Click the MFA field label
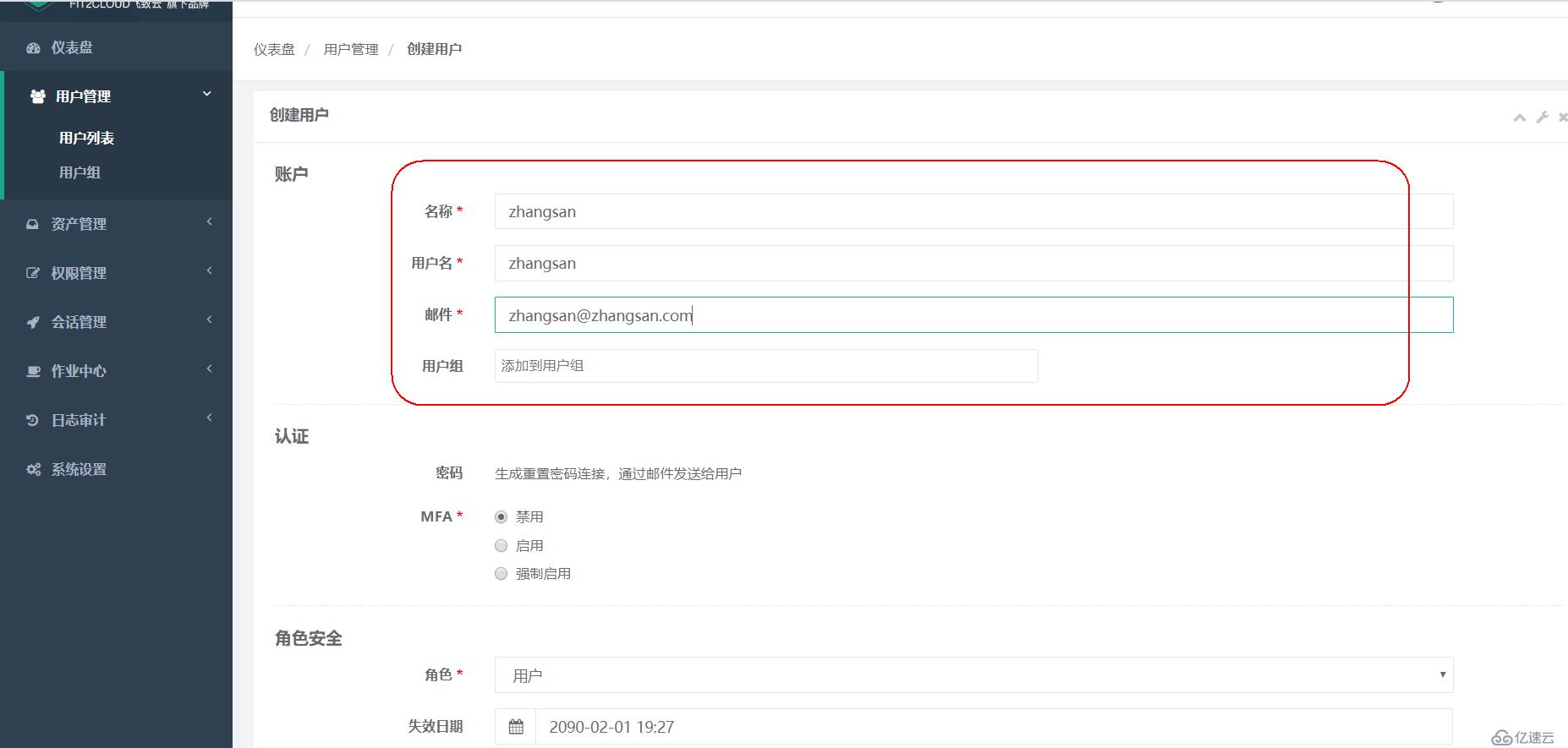Image resolution: width=1568 pixels, height=748 pixels. pos(436,516)
